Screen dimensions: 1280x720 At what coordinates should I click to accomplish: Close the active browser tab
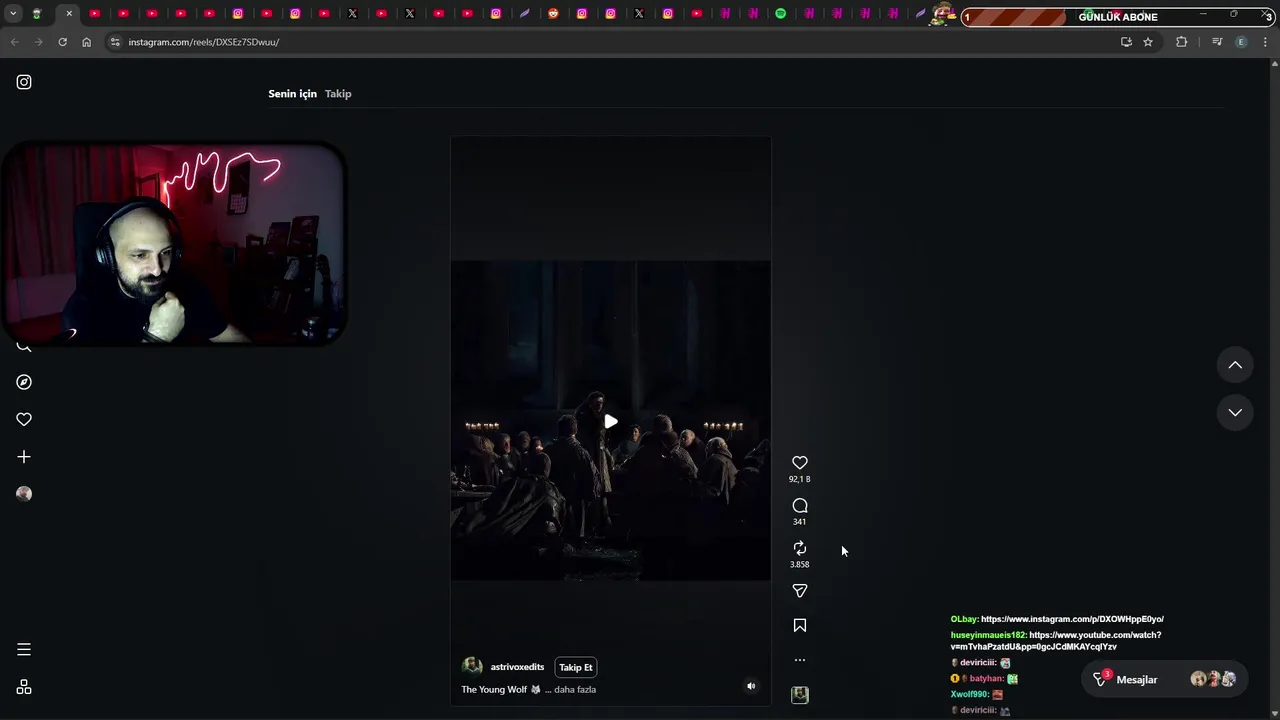[69, 14]
